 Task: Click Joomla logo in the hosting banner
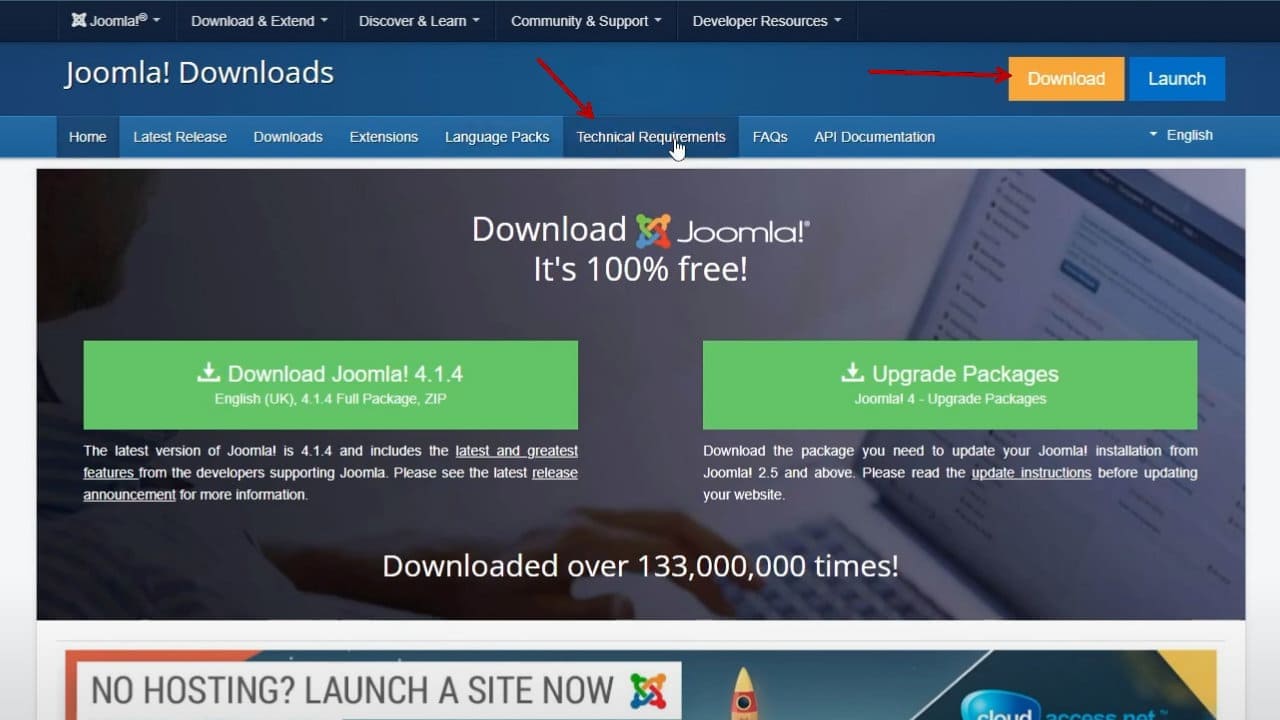coord(648,691)
